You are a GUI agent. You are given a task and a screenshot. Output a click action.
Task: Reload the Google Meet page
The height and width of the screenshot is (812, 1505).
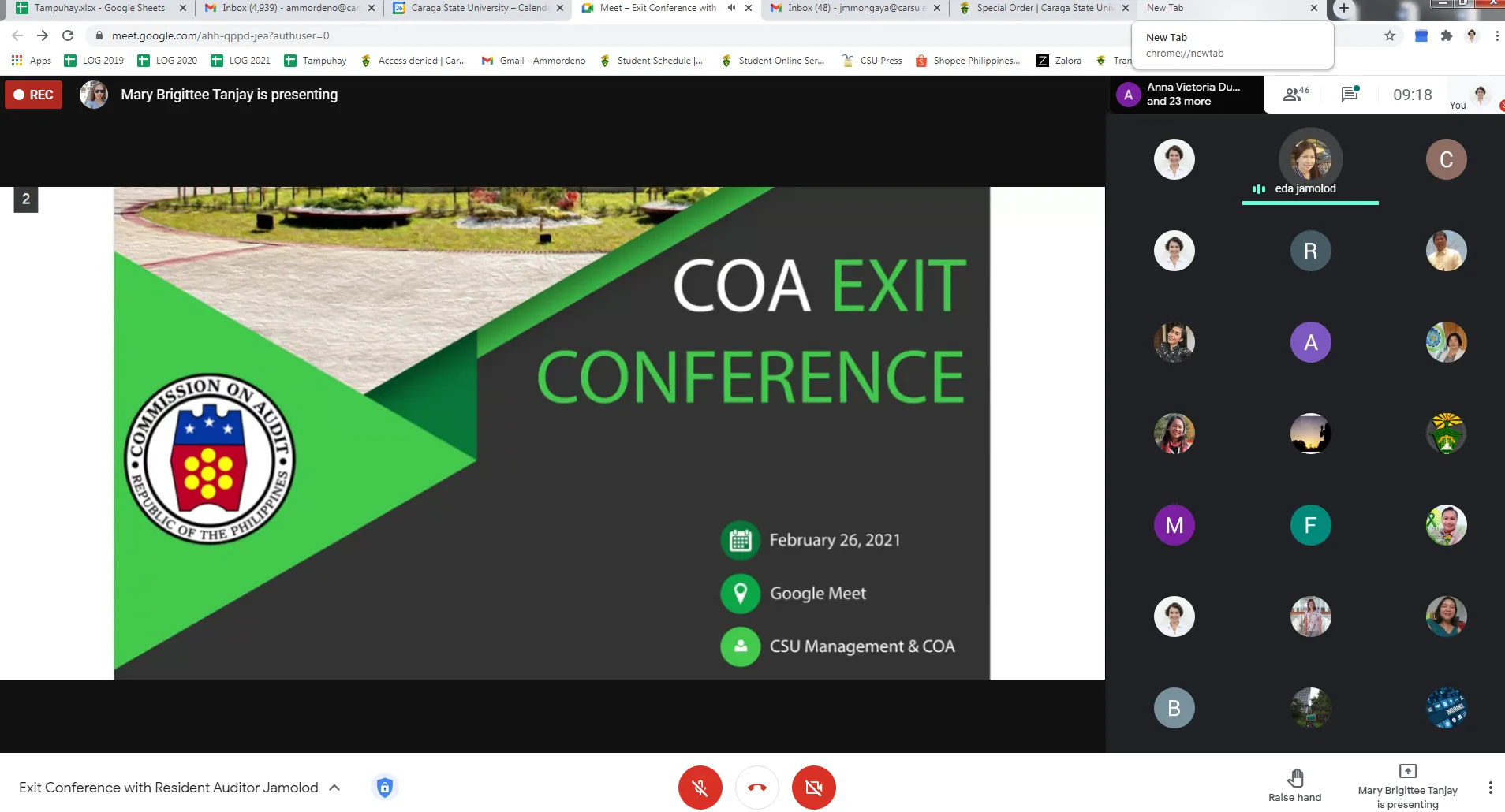coord(68,35)
